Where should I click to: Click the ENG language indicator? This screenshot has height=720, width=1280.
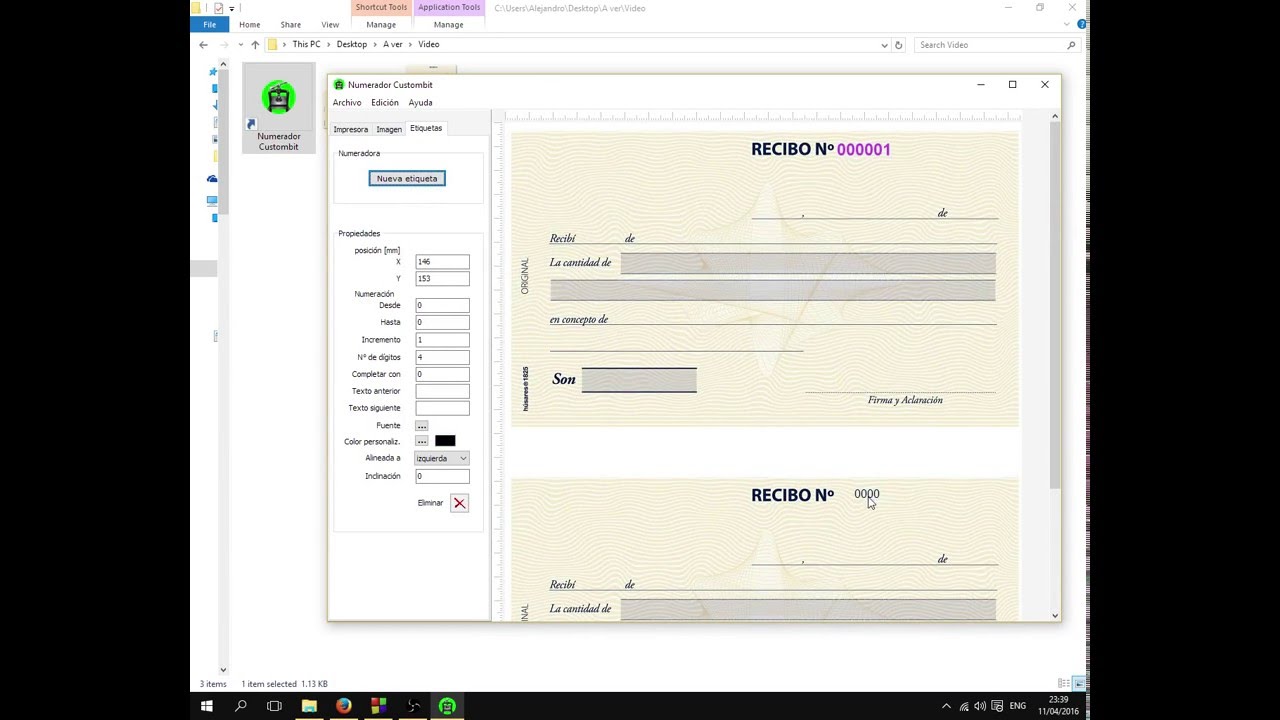[1018, 706]
